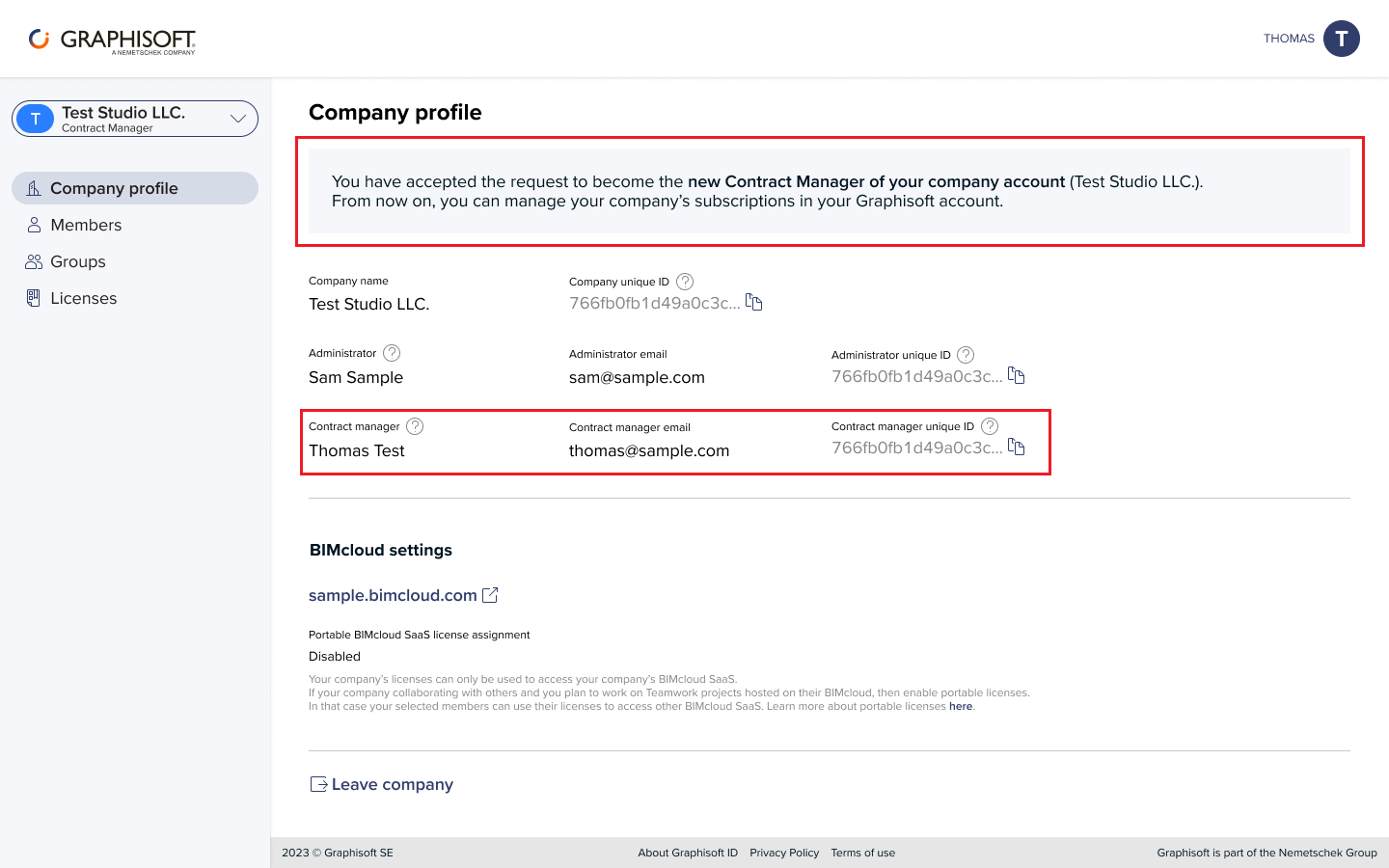Expand the Test Studio LLC. company switcher
The image size is (1389, 868).
click(x=135, y=119)
